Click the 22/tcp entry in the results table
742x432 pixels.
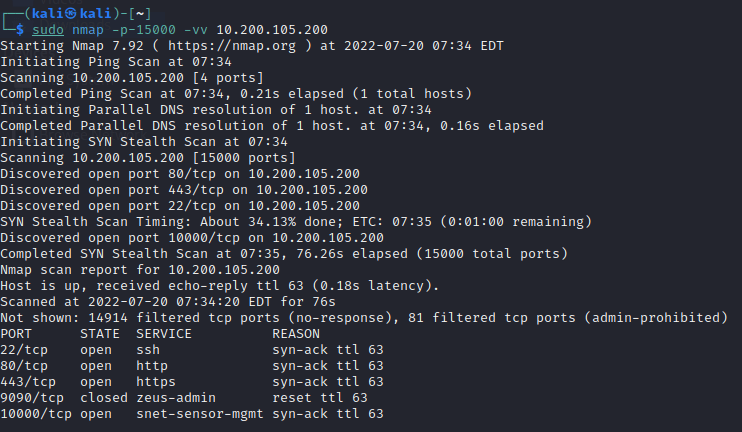tap(24, 349)
